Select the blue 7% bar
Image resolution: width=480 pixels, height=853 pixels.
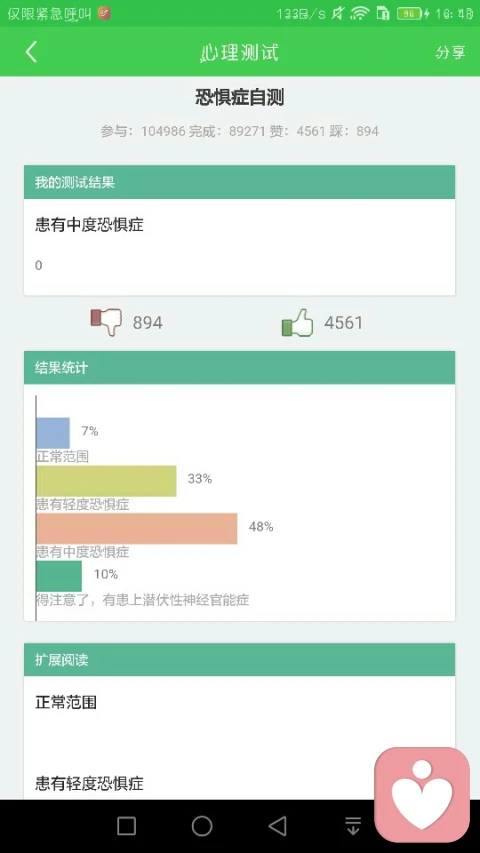tap(53, 433)
